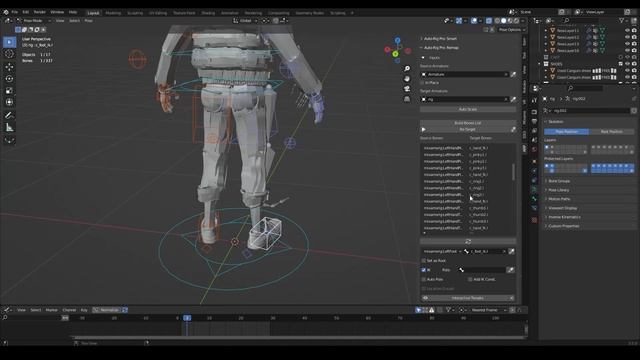Click the Source Armature input field

(464, 74)
